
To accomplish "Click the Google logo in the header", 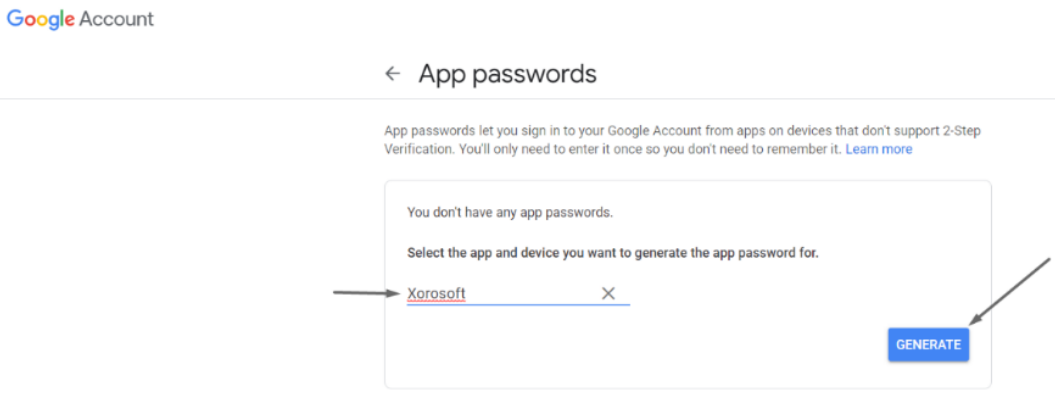I will (x=40, y=19).
